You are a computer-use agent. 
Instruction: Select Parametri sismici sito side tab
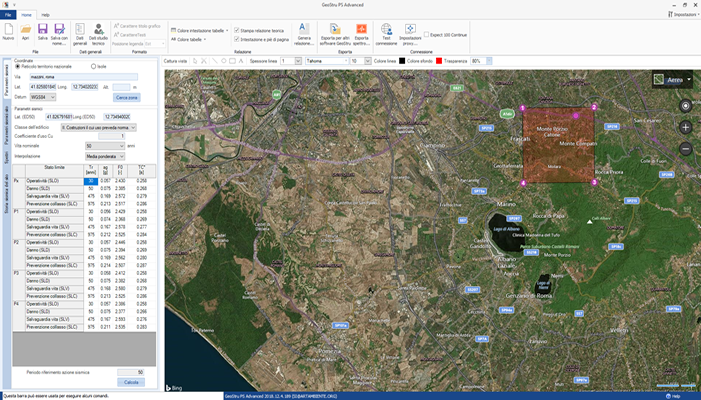pos(6,126)
